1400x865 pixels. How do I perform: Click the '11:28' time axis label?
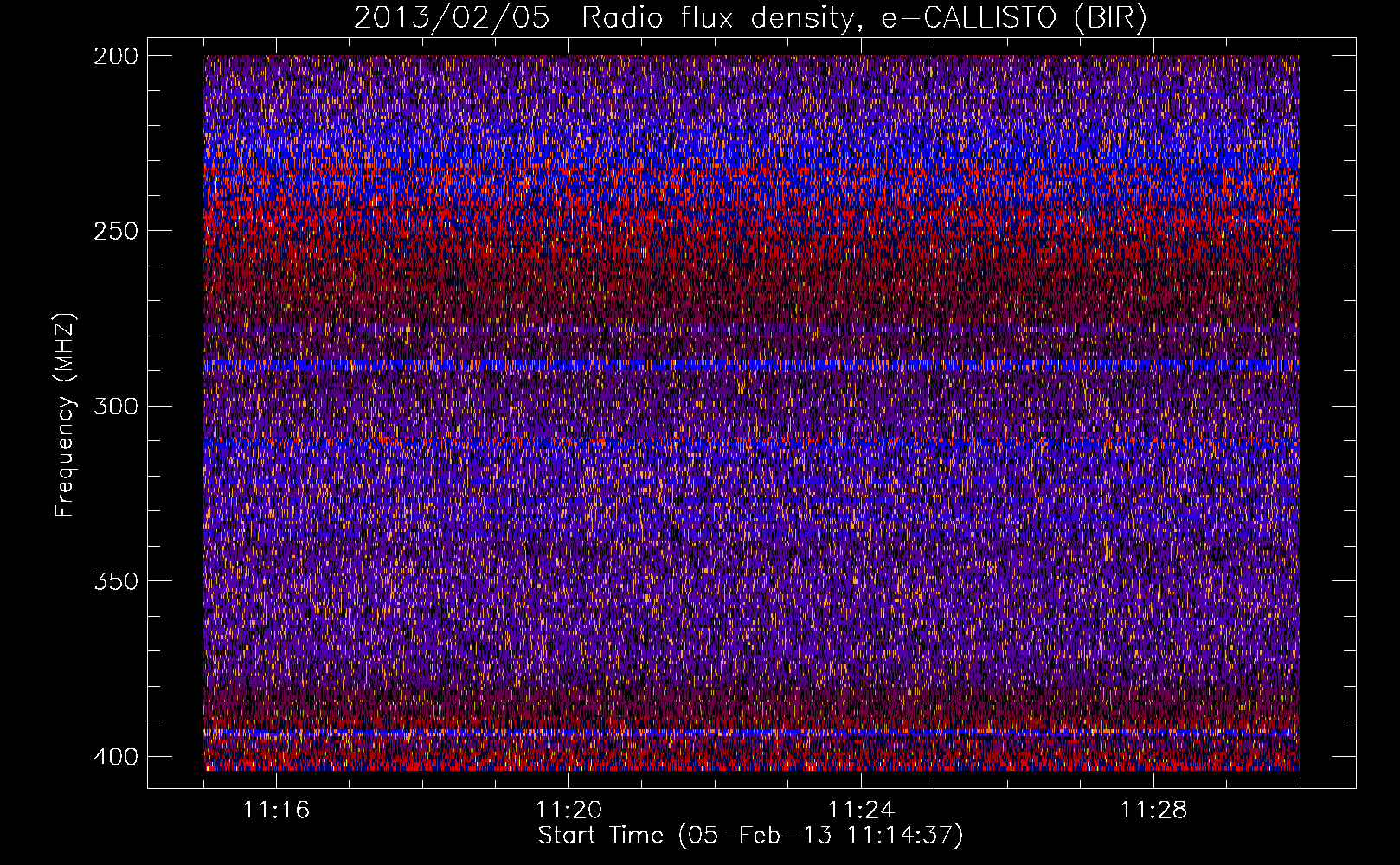pos(1153,811)
